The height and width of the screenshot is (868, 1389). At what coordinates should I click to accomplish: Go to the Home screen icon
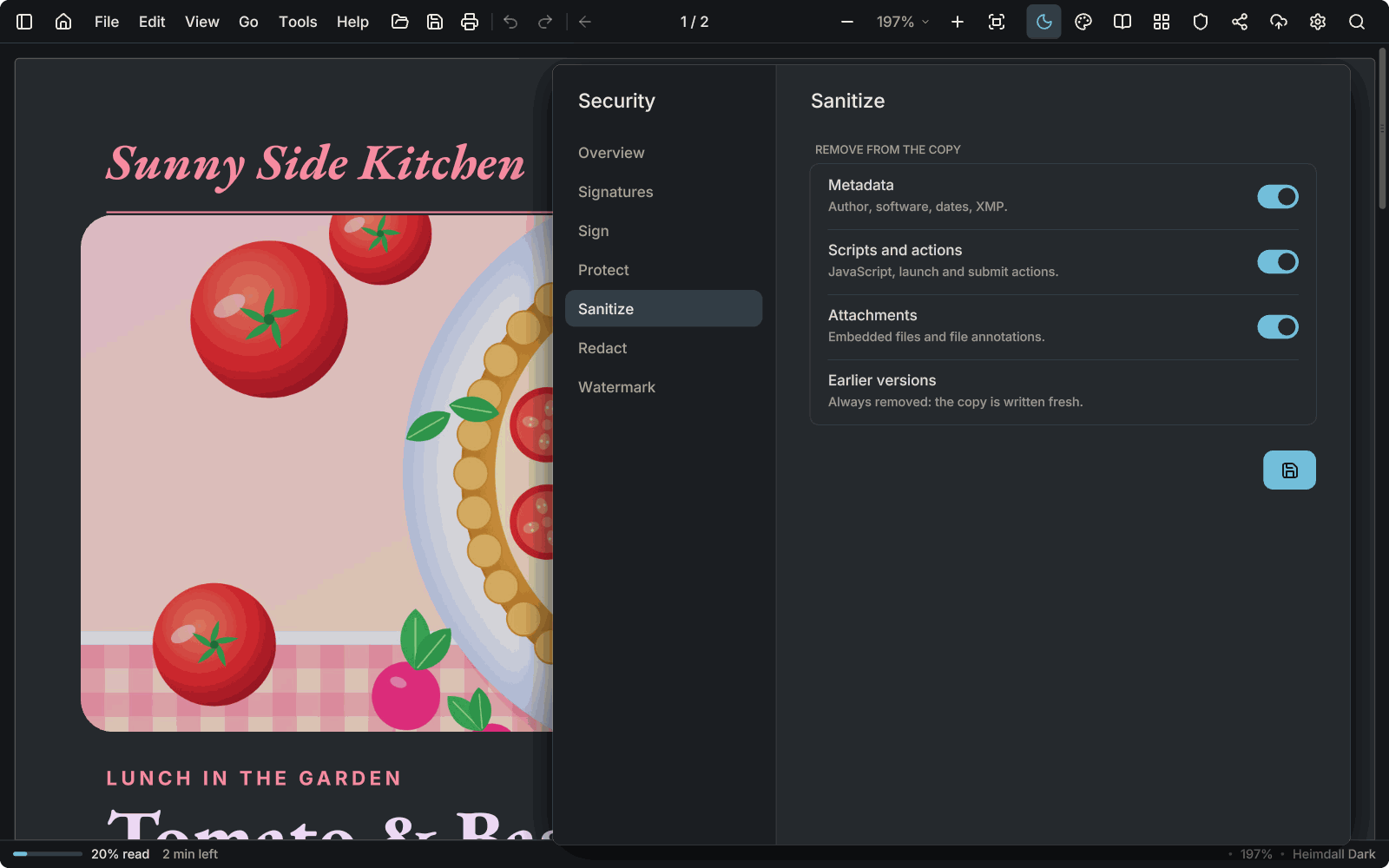point(63,22)
